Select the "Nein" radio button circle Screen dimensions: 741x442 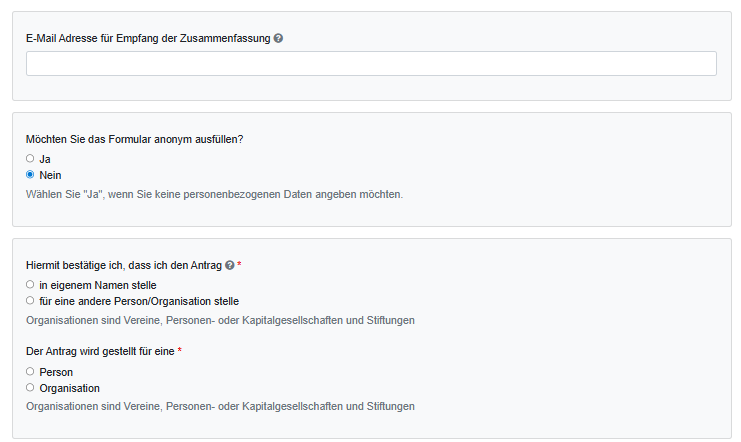point(30,174)
